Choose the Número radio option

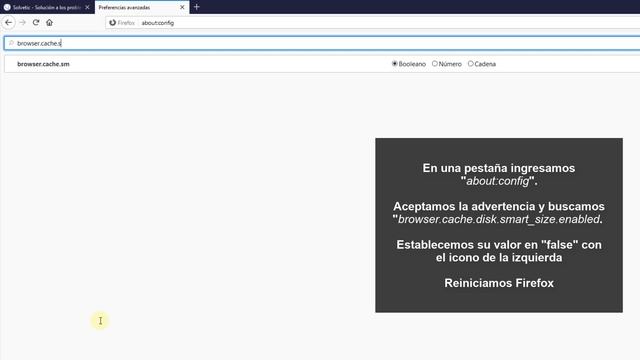click(x=435, y=64)
